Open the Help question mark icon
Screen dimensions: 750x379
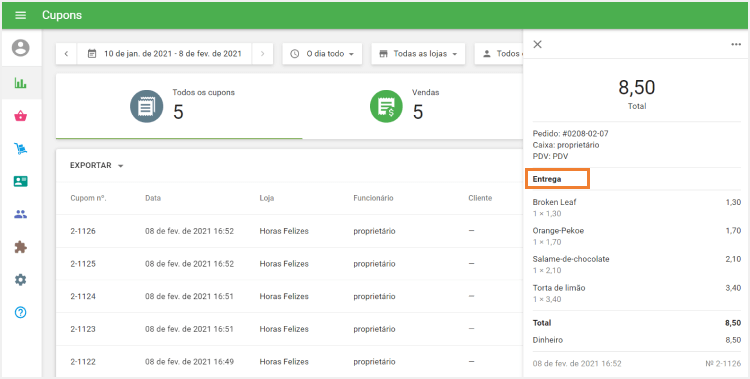(21, 312)
